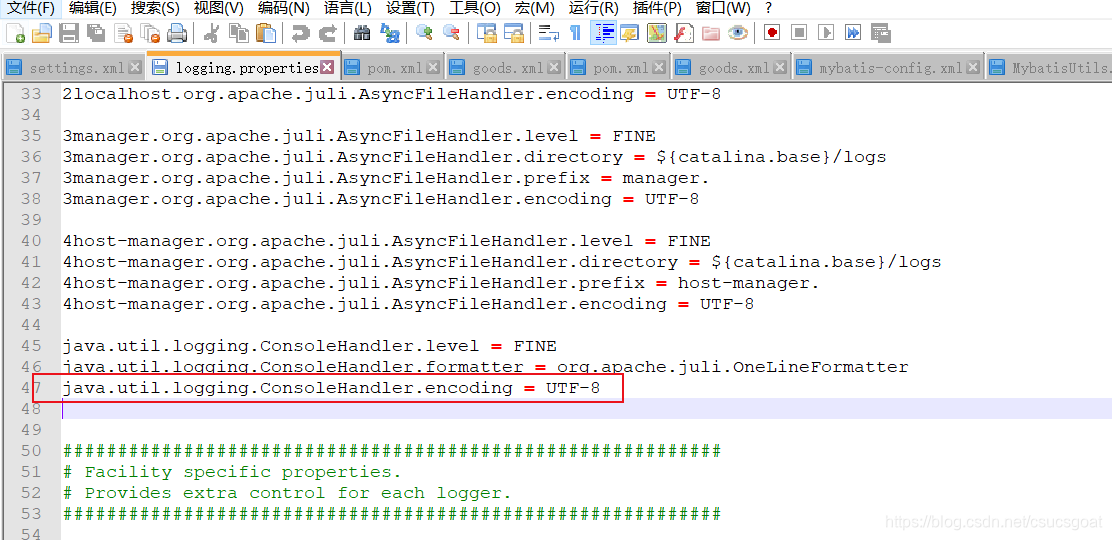Open Find with the binoculars icon
Screen dimensions: 1112x540
click(362, 33)
